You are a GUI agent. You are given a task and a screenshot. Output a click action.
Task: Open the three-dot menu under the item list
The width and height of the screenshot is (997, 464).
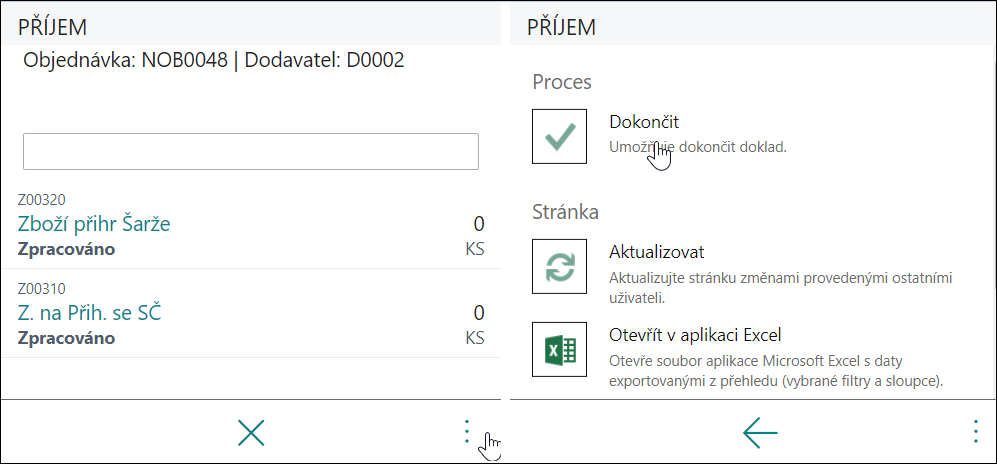click(x=467, y=431)
